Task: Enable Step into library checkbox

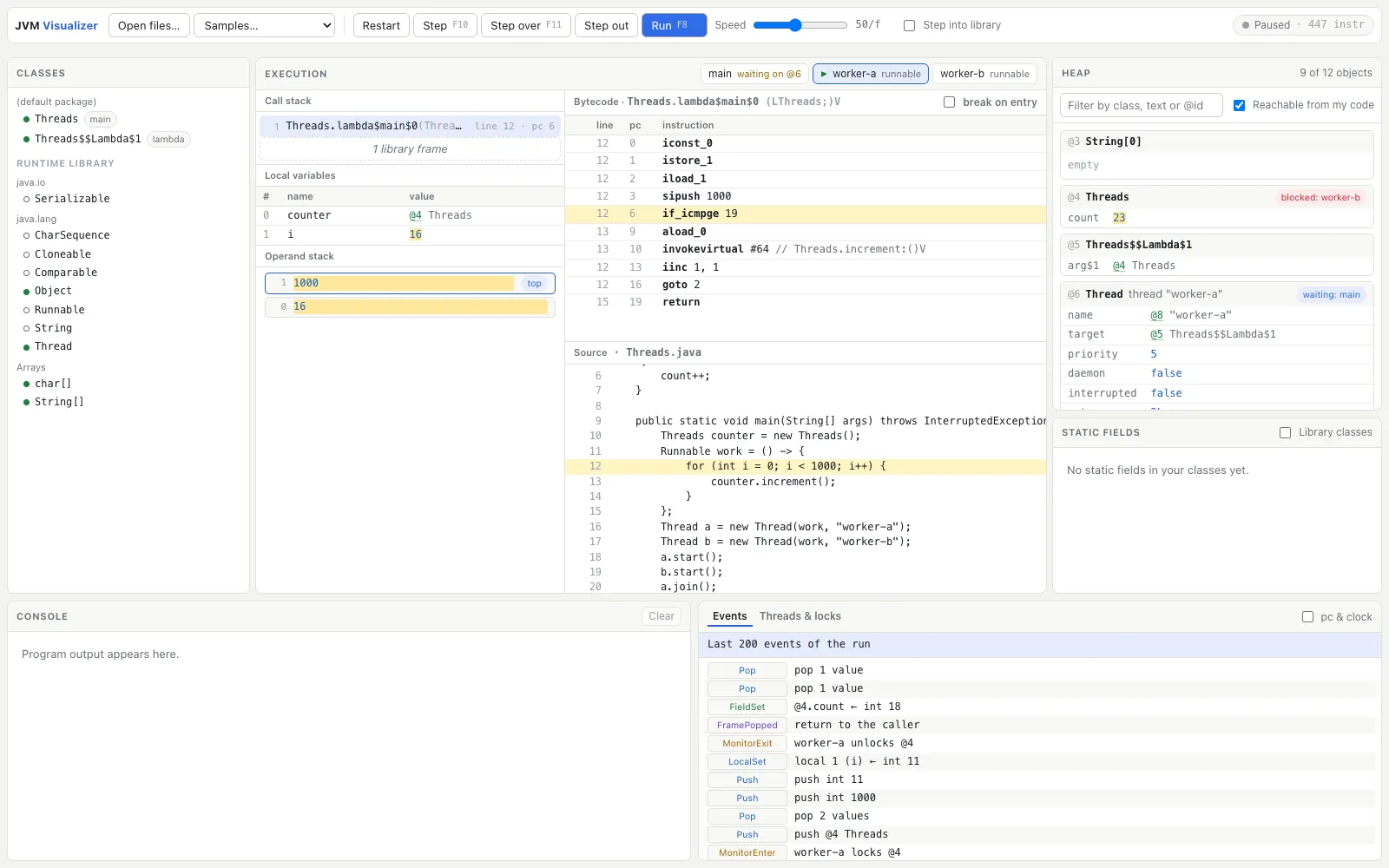Action: tap(909, 25)
